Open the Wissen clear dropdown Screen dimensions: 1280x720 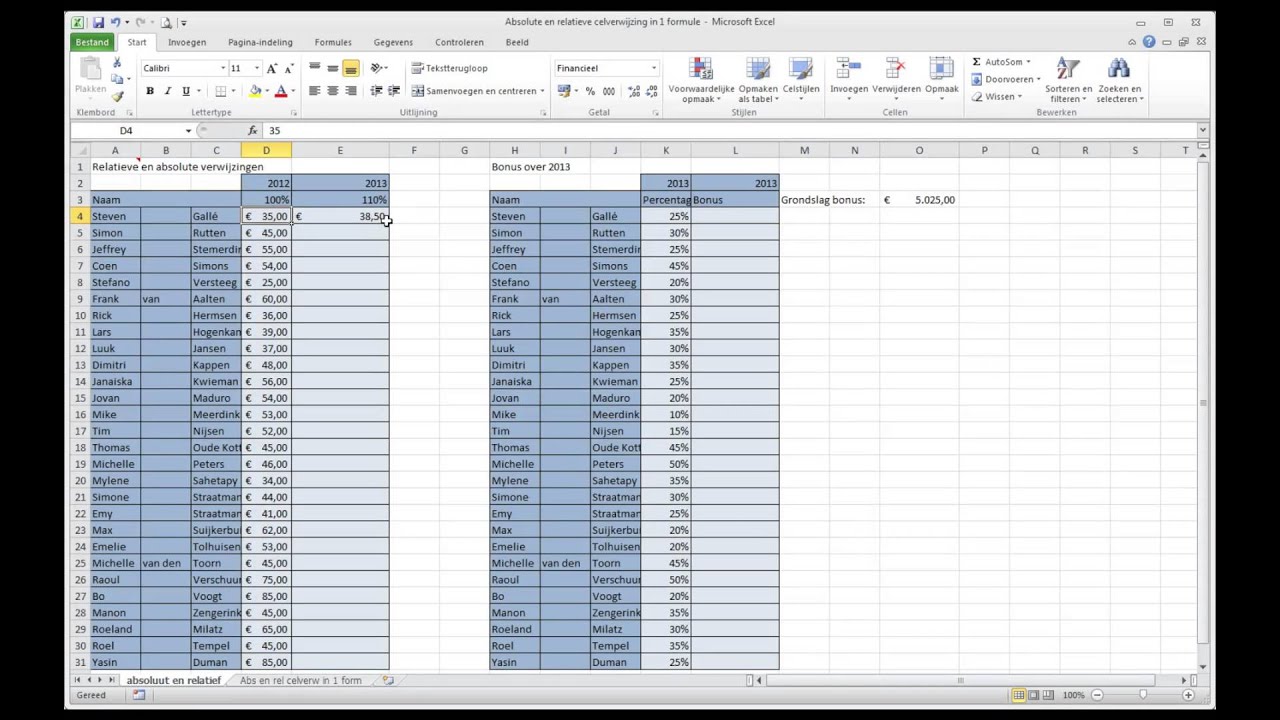click(x=997, y=97)
